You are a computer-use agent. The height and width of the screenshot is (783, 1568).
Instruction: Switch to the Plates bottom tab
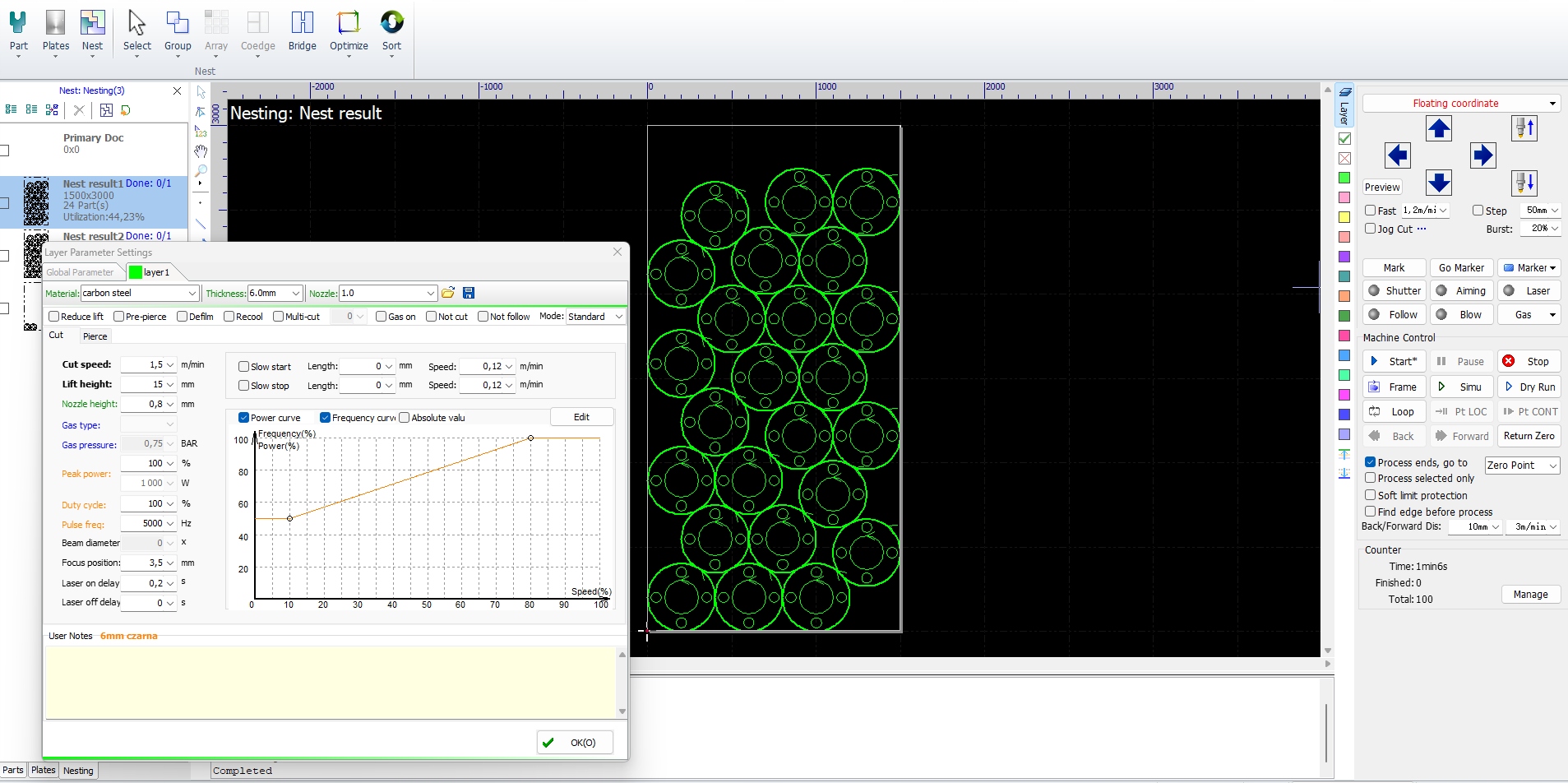43,771
